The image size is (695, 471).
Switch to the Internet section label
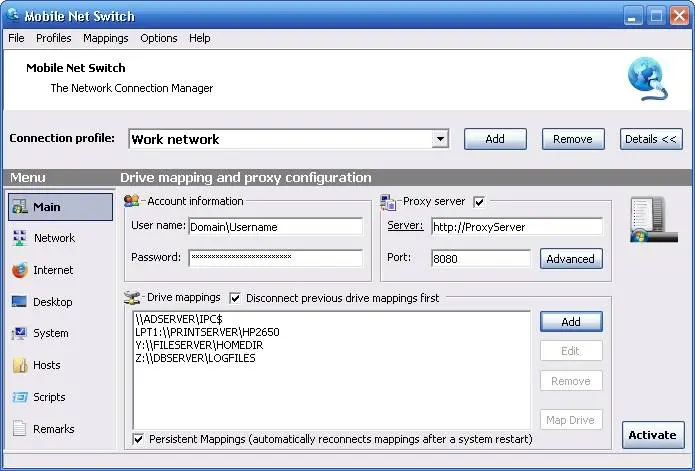point(53,270)
